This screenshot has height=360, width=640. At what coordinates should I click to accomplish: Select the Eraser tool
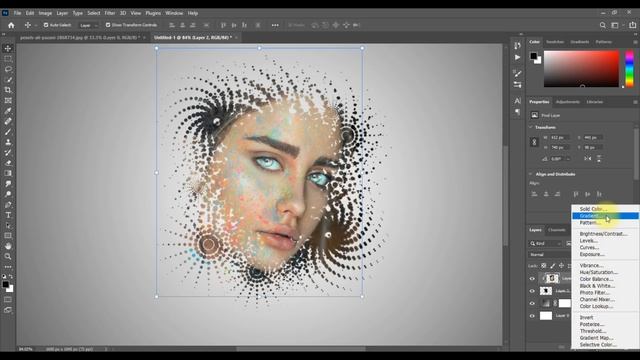pos(8,163)
